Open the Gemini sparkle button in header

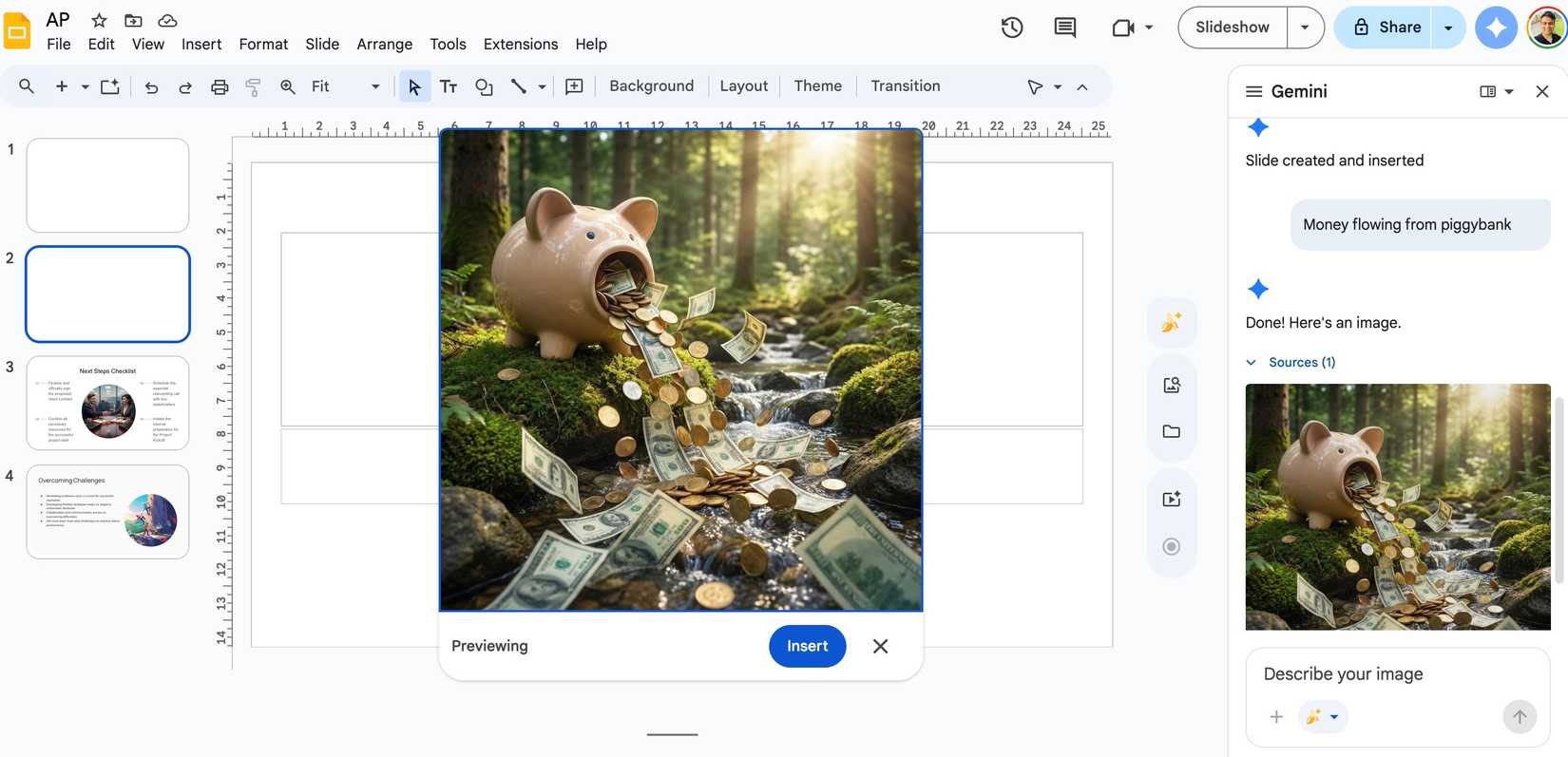(x=1496, y=28)
